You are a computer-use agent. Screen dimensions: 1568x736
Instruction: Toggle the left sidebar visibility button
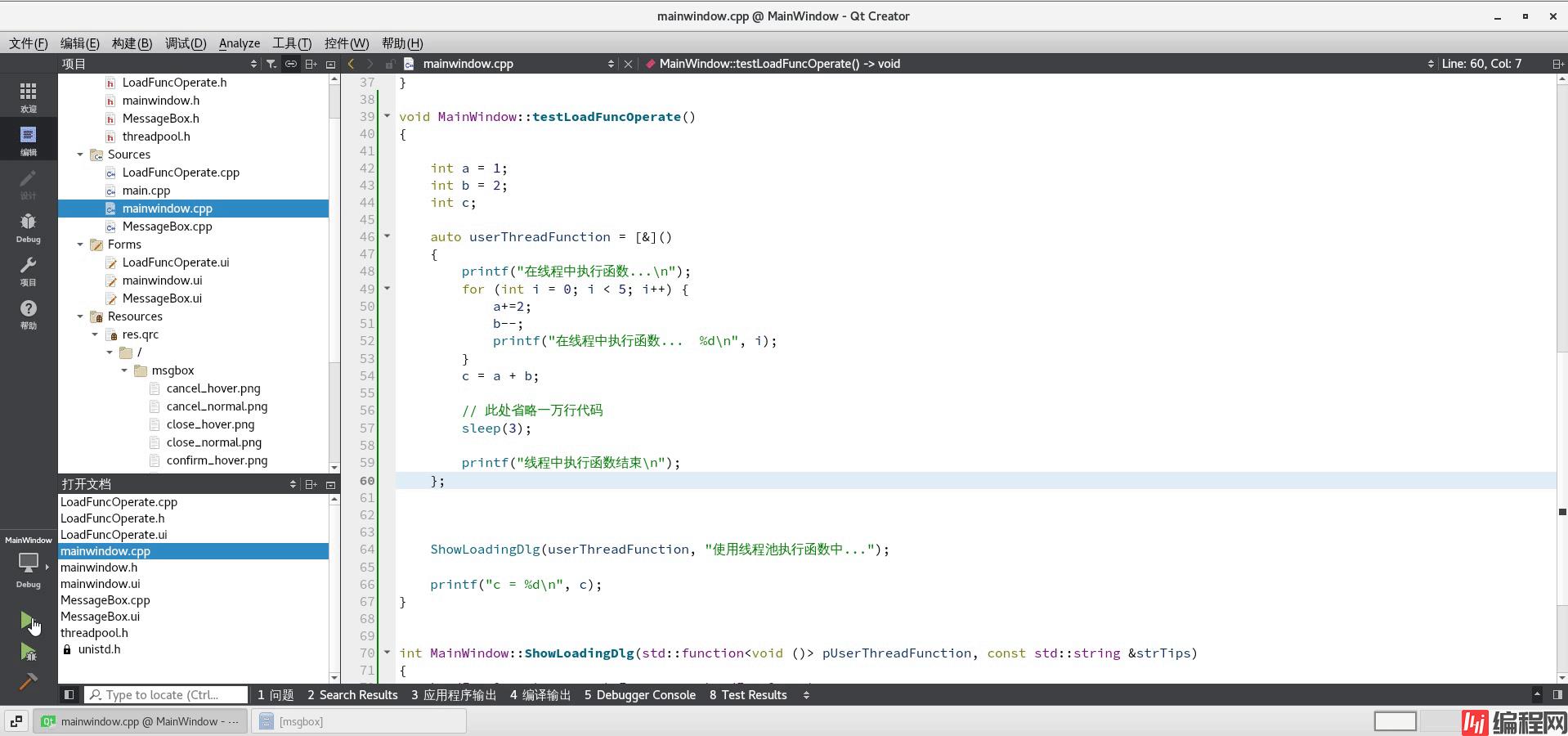point(69,695)
